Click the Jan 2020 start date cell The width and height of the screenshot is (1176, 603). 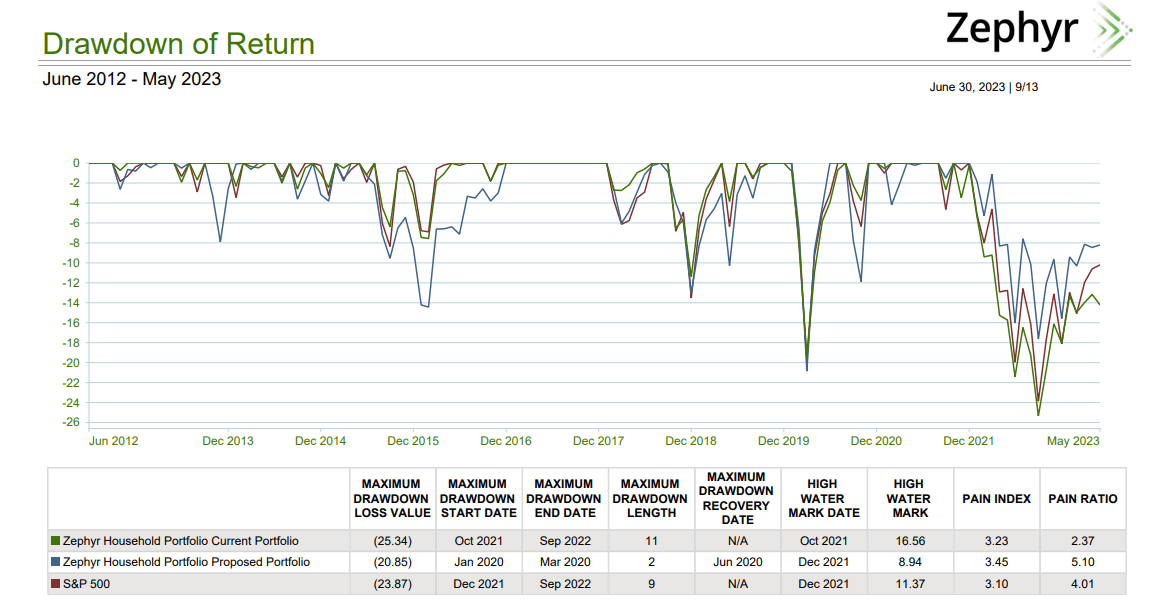pos(478,562)
